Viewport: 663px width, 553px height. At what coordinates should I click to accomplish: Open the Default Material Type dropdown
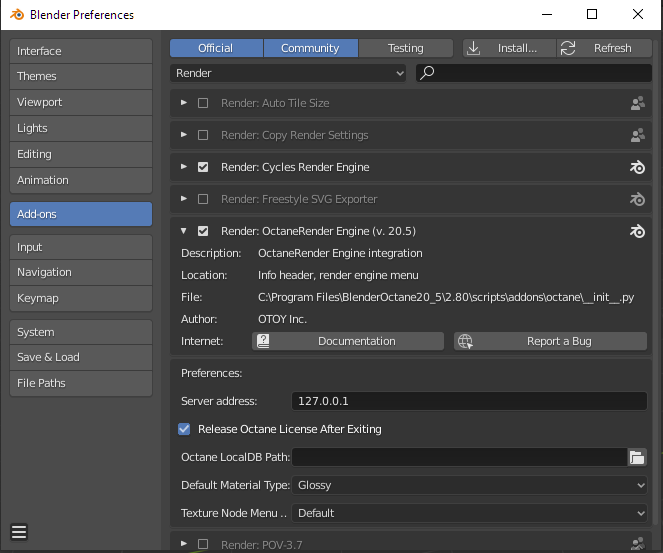point(470,485)
